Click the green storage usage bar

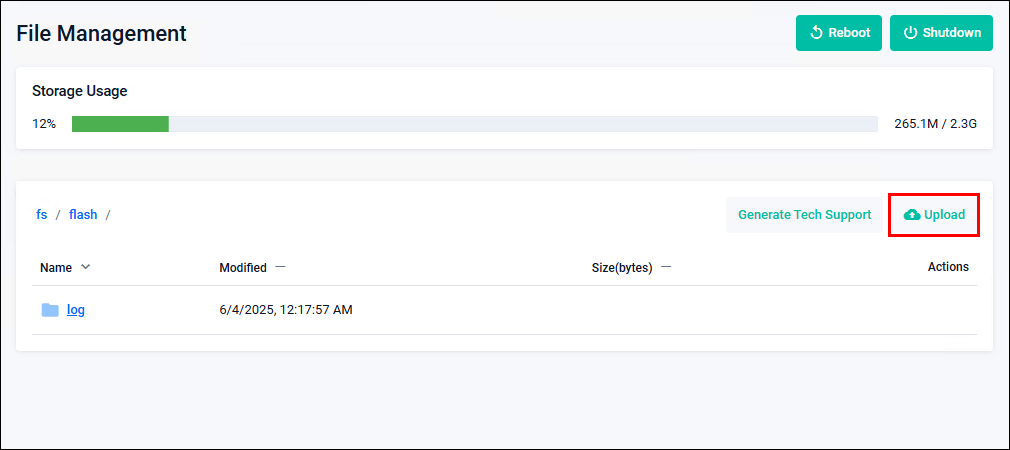120,124
